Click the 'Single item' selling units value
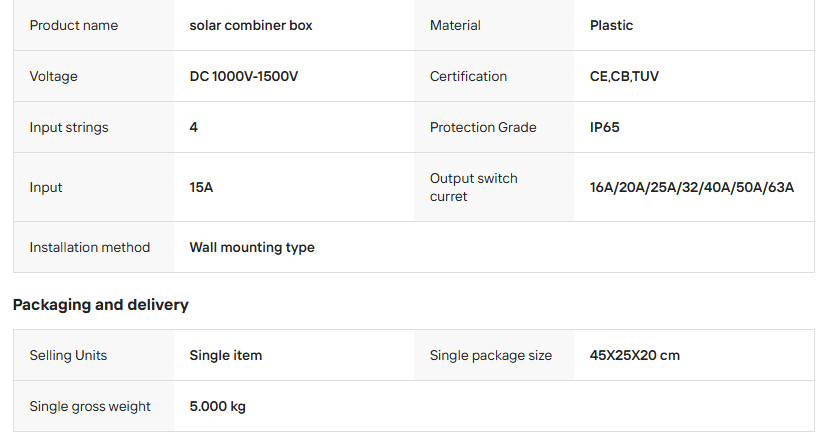Viewport: 827px width, 448px height. (x=226, y=355)
